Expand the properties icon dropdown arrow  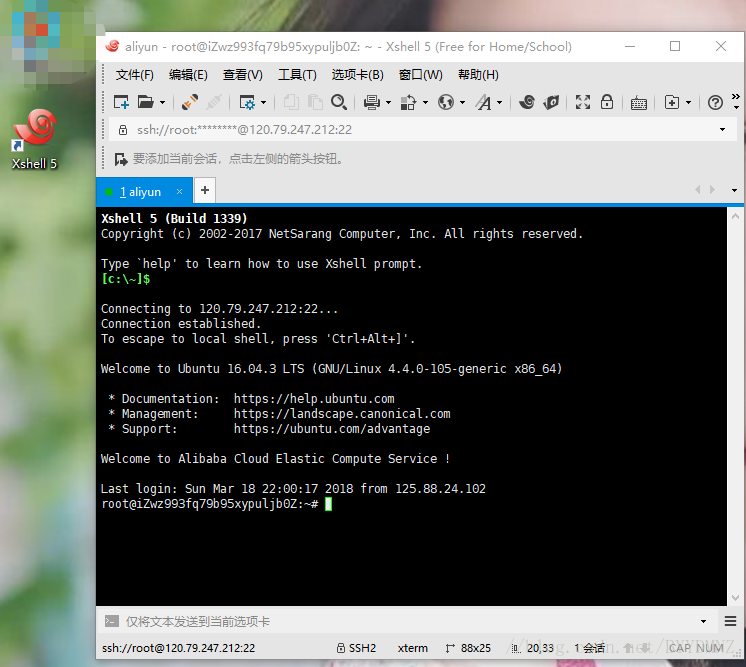[x=264, y=103]
